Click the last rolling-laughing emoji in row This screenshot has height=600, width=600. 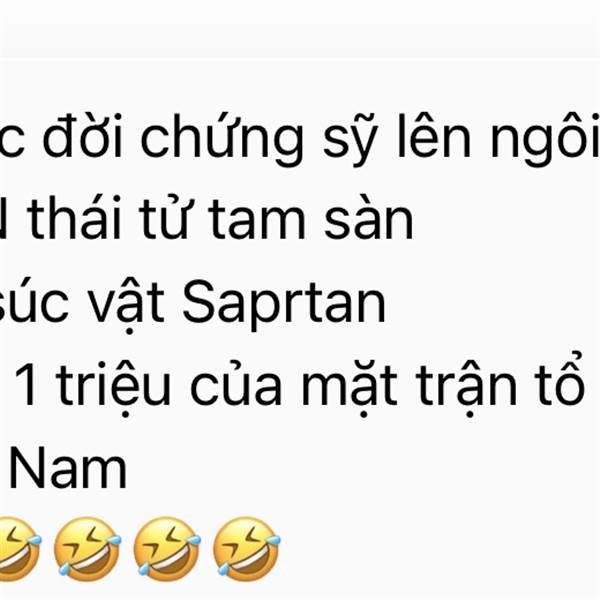pyautogui.click(x=246, y=548)
